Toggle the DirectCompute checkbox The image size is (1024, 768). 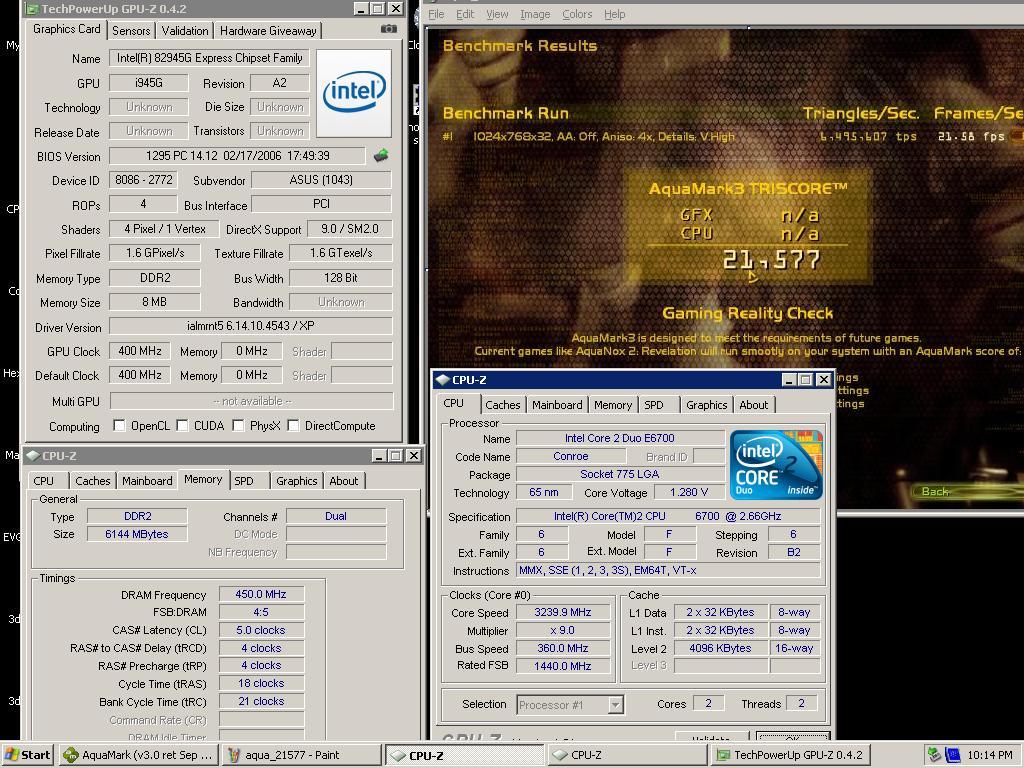[293, 426]
